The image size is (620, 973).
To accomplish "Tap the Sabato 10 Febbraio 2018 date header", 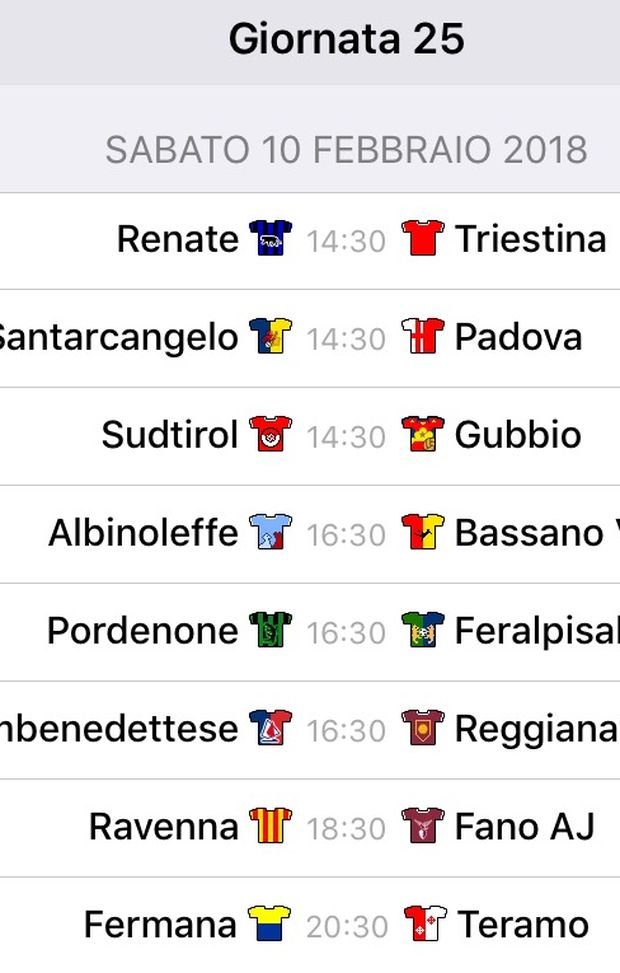I will [346, 150].
